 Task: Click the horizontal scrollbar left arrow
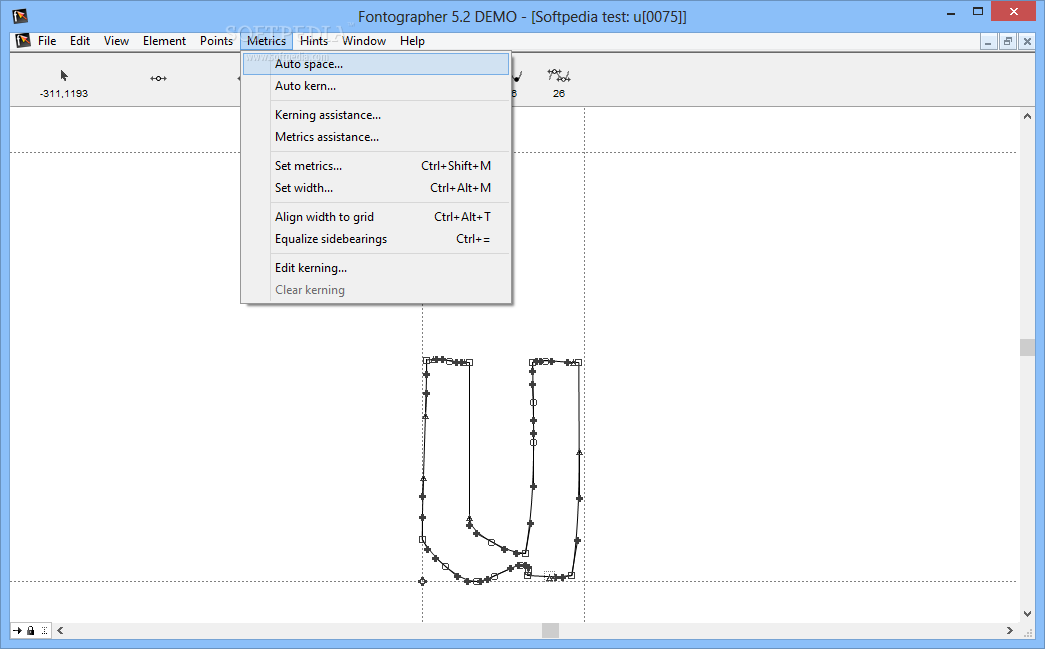pyautogui.click(x=60, y=630)
